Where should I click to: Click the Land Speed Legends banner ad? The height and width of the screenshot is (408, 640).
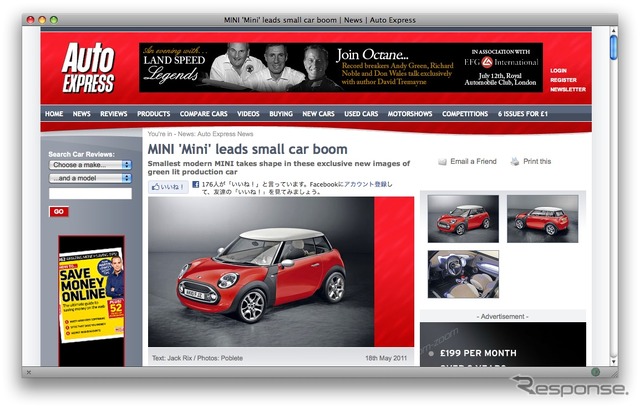(x=341, y=67)
